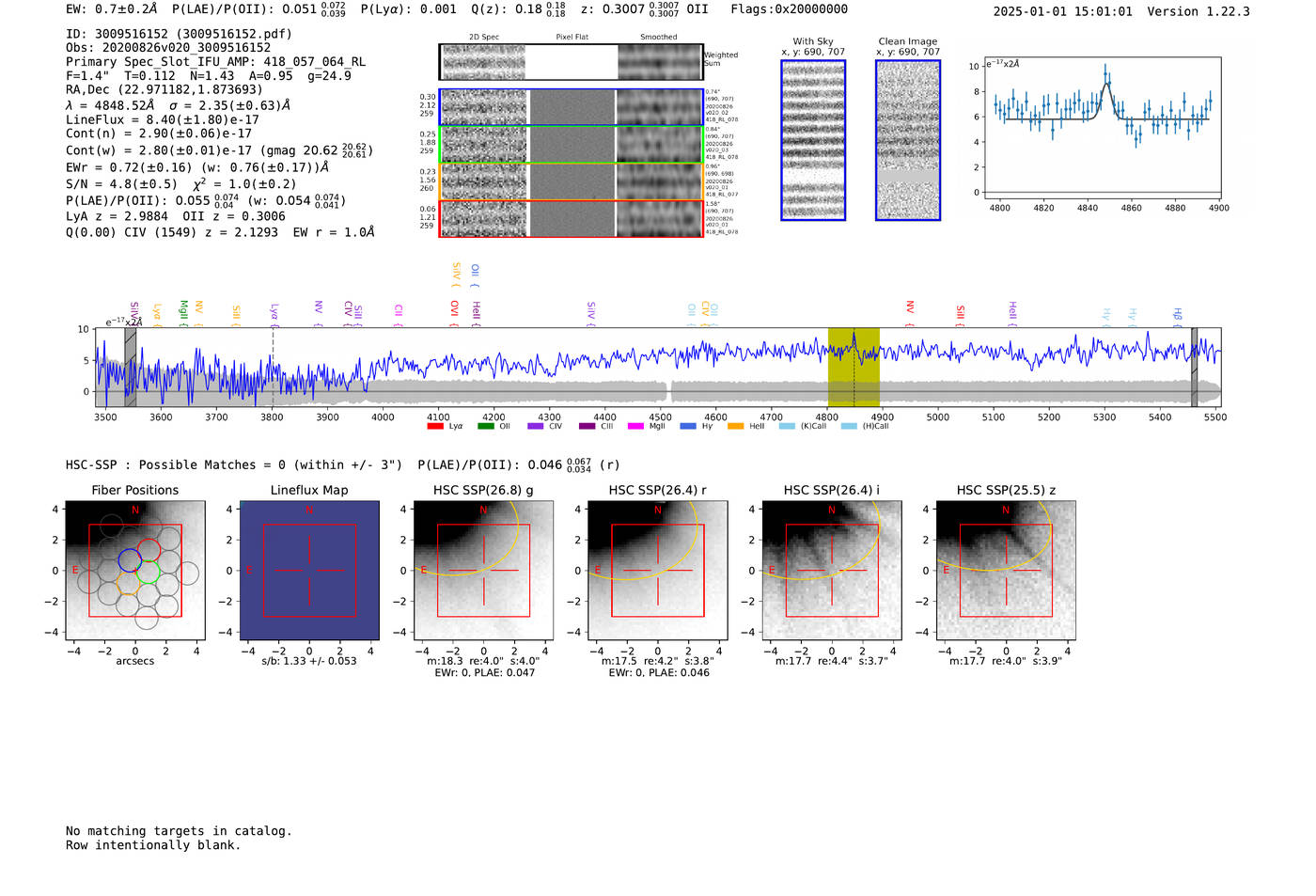Click the 2025-01-01 15:01:01 timestamp
Screen dimensions: 1316x896
click(x=1063, y=11)
